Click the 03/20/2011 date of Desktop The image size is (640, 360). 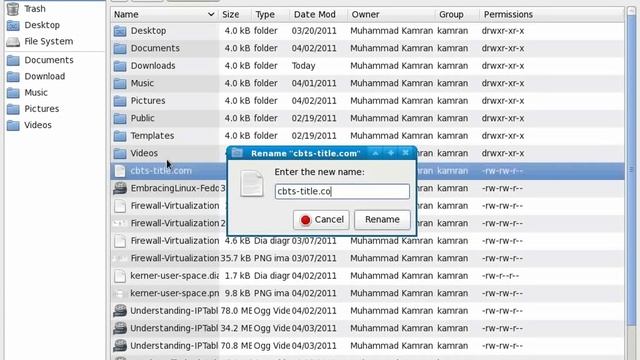[314, 31]
